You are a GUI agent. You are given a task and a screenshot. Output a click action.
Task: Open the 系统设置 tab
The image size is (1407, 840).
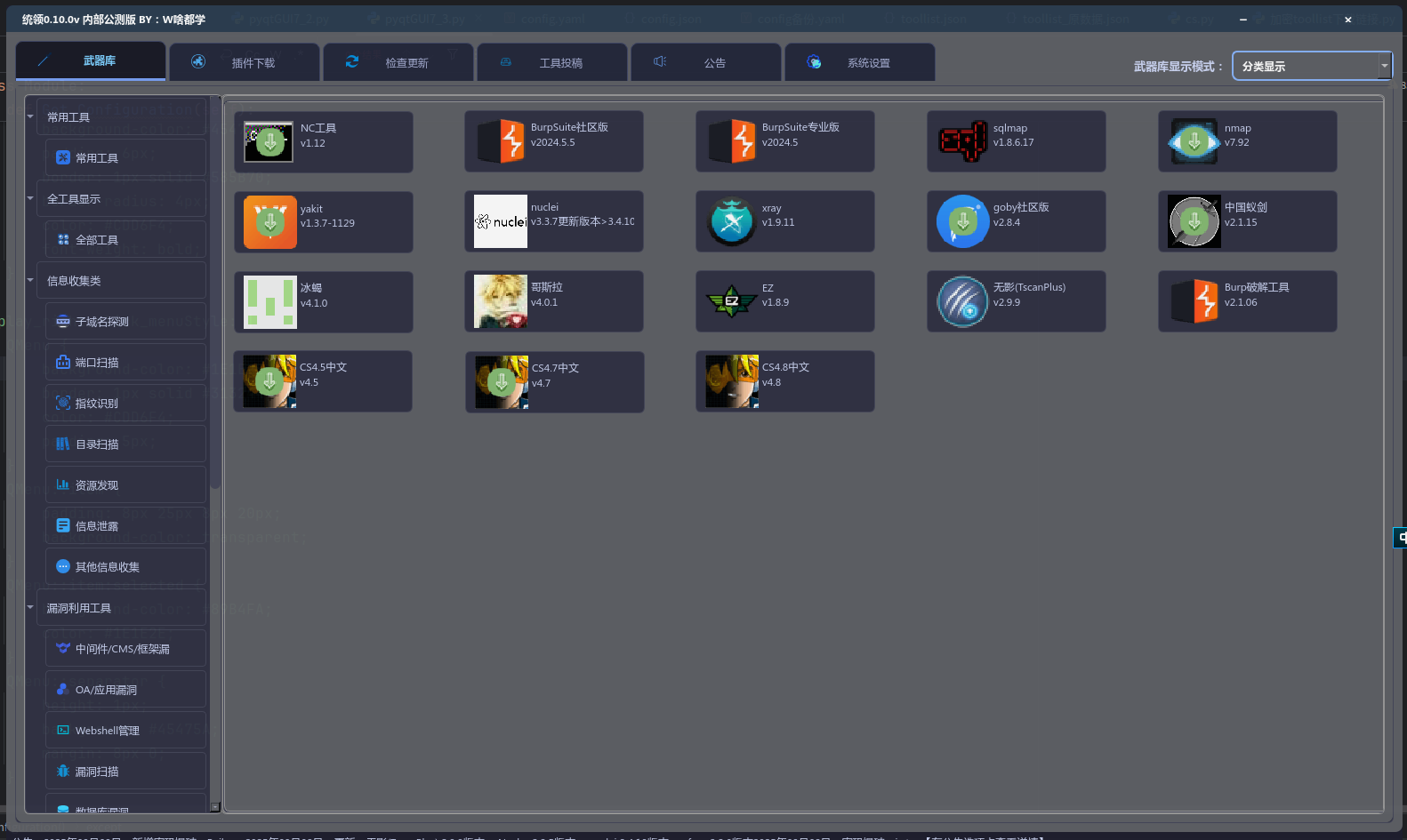click(859, 62)
